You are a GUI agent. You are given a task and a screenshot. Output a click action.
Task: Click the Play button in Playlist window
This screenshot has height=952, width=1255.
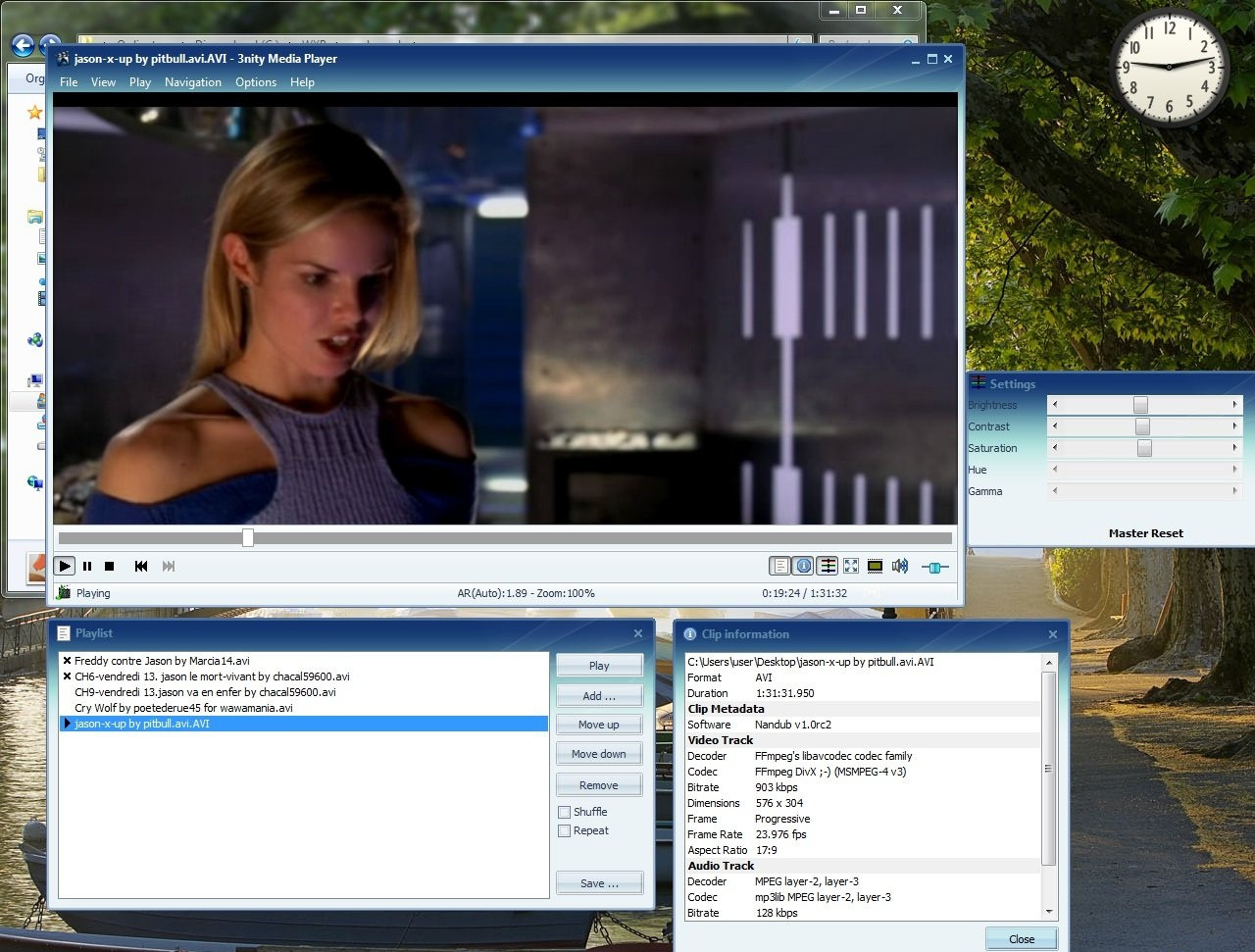(599, 665)
